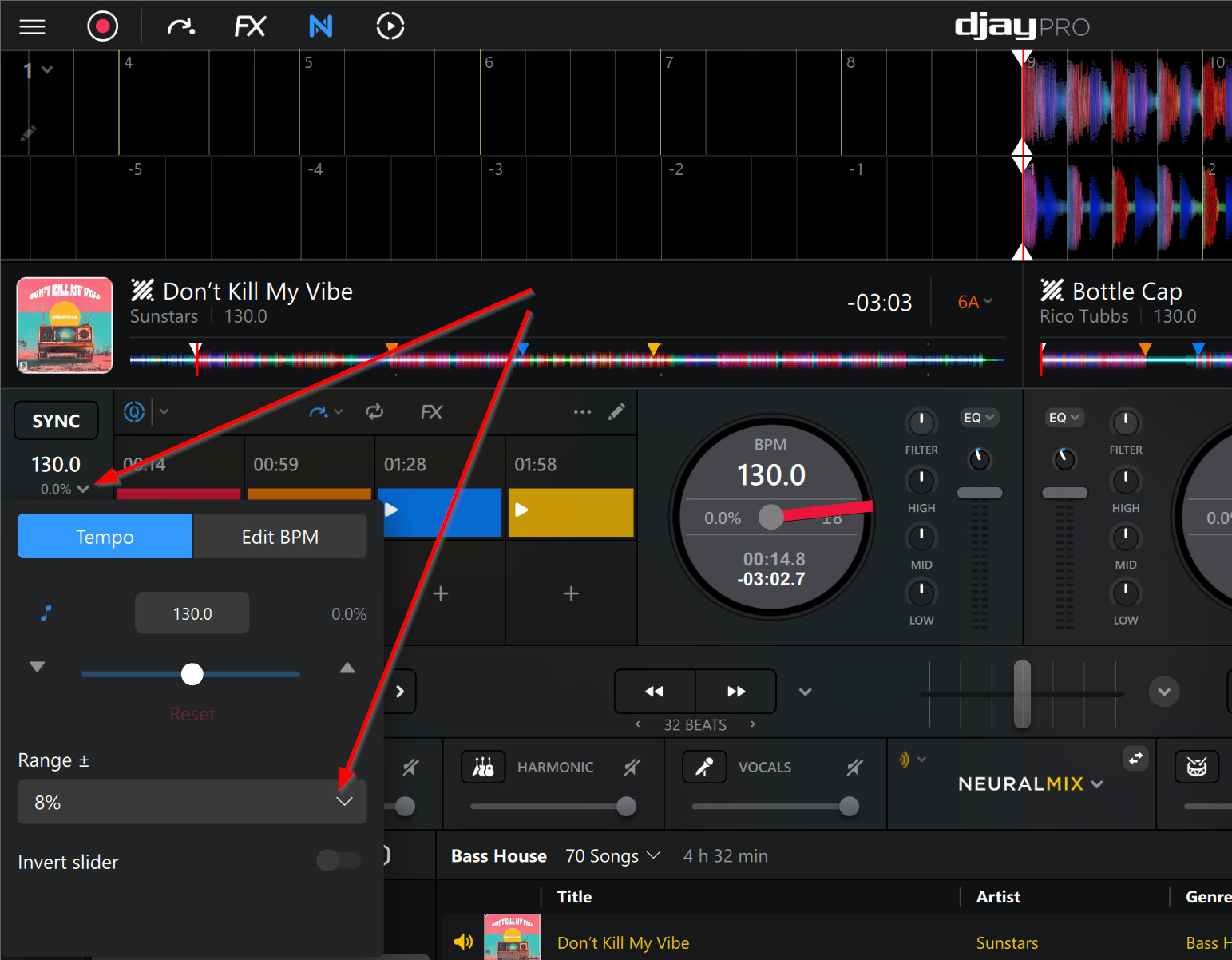Open the three-dots more options

click(582, 412)
